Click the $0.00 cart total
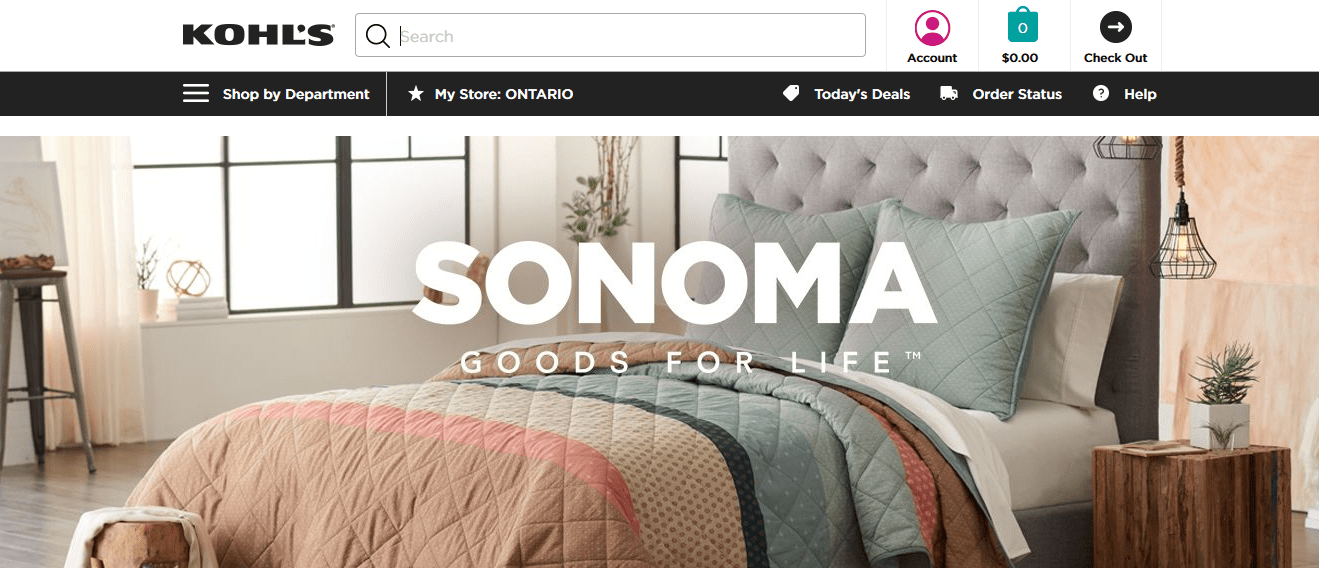 (1020, 58)
